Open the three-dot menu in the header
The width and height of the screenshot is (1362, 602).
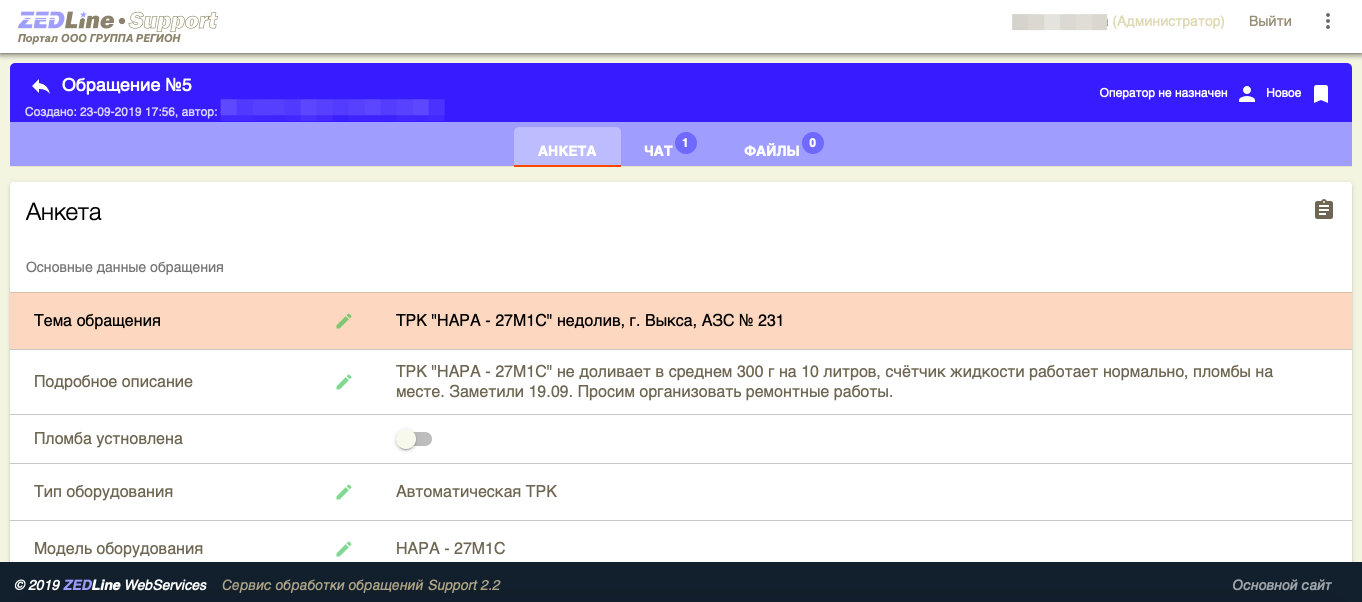[1328, 20]
